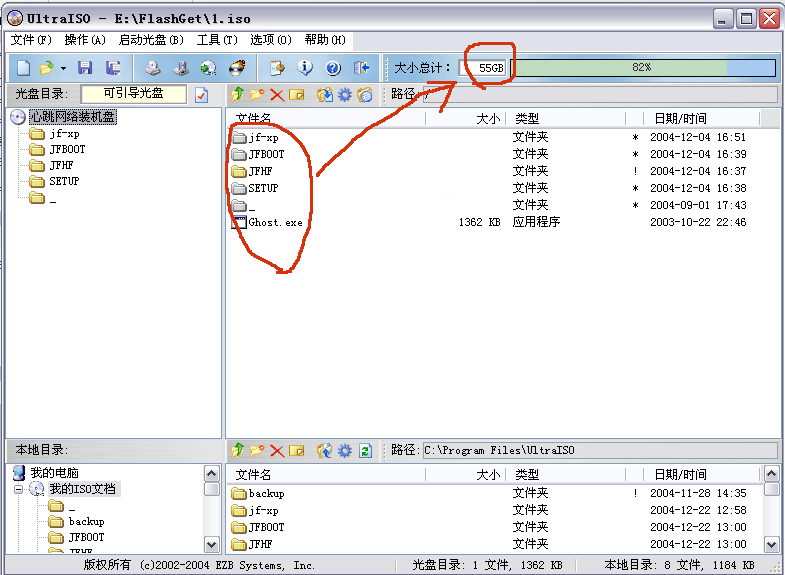
Task: Click local tree scrollbar down arrow
Action: tap(212, 544)
